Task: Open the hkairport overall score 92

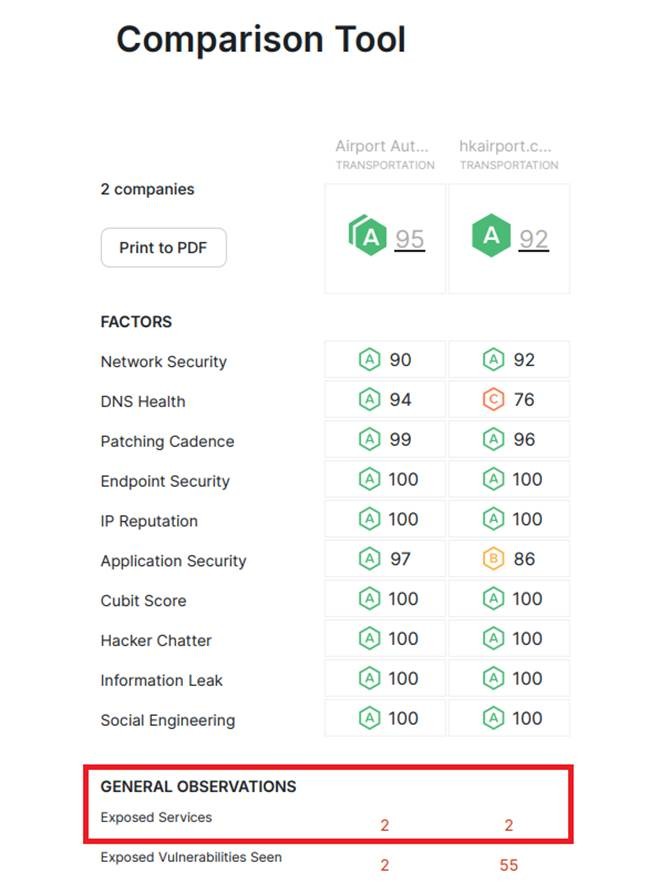Action: [533, 239]
